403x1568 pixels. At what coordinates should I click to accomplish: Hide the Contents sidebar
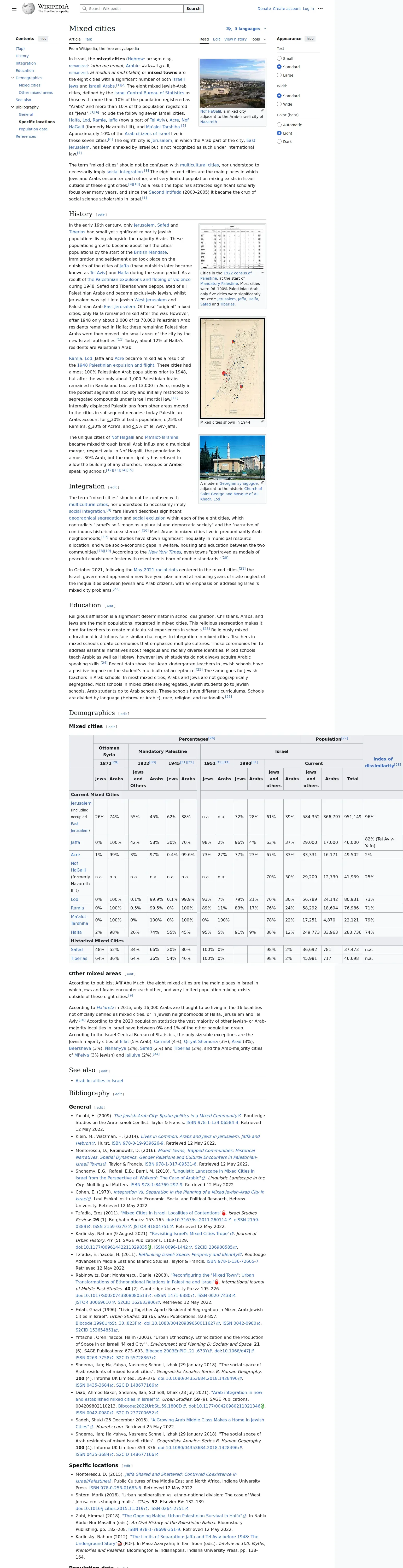(43, 38)
